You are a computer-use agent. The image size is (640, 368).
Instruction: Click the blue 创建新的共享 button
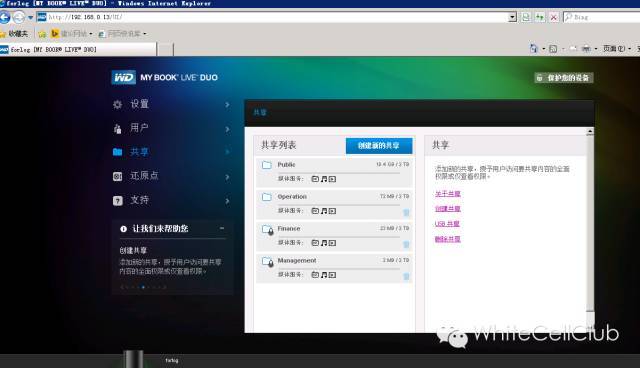(379, 146)
